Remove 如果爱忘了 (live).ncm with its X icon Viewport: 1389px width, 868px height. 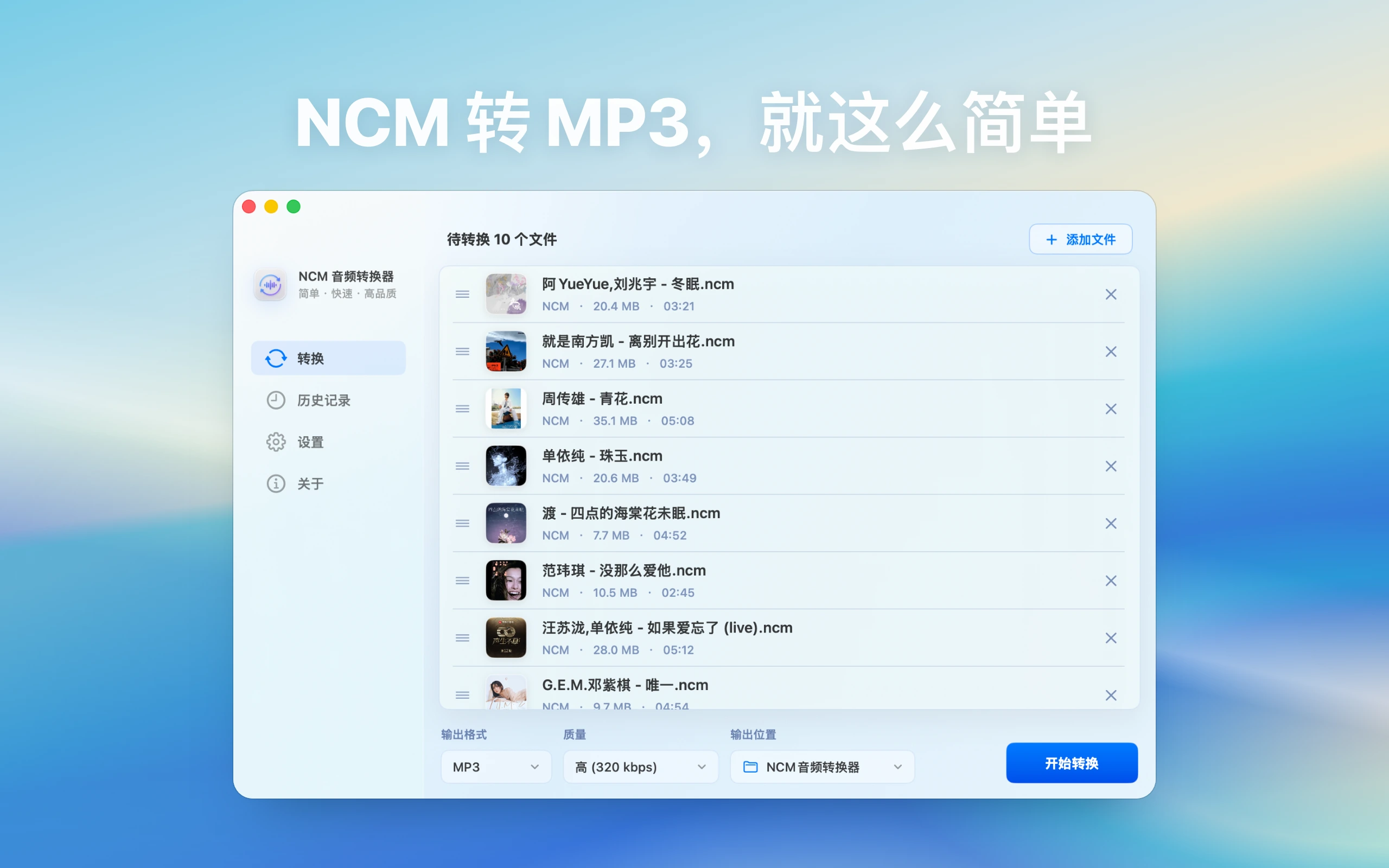(1111, 639)
